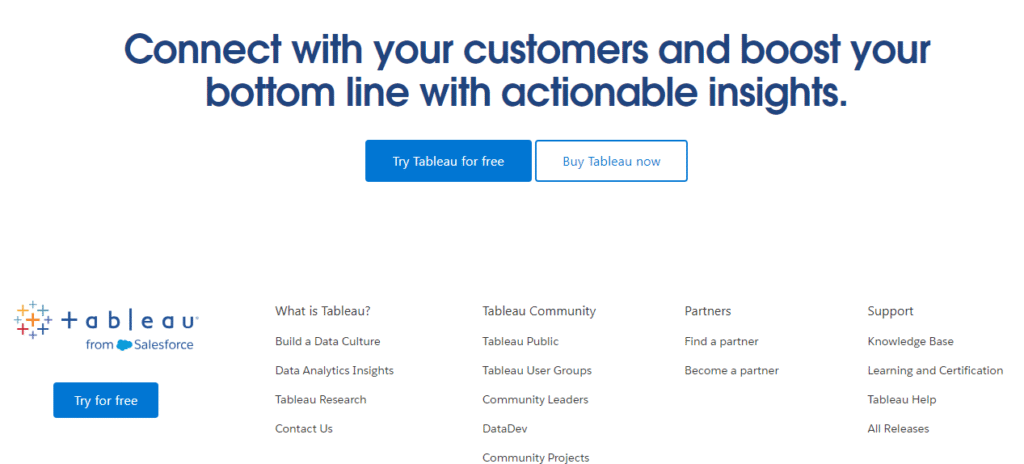
Task: Open the Tableau Community heading link
Action: (539, 311)
